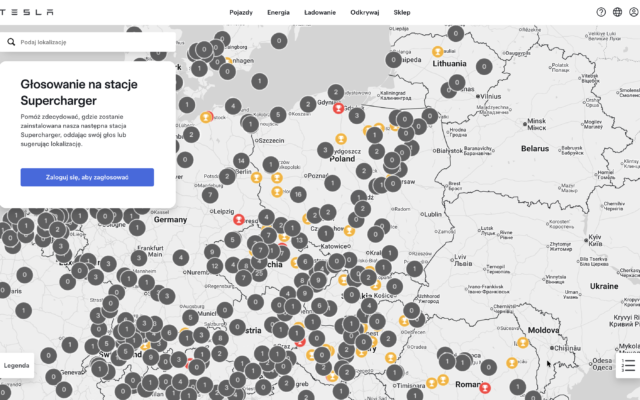Select the marker 3 beside Bydgoszcz
This screenshot has height=400, width=640.
[x=325, y=150]
